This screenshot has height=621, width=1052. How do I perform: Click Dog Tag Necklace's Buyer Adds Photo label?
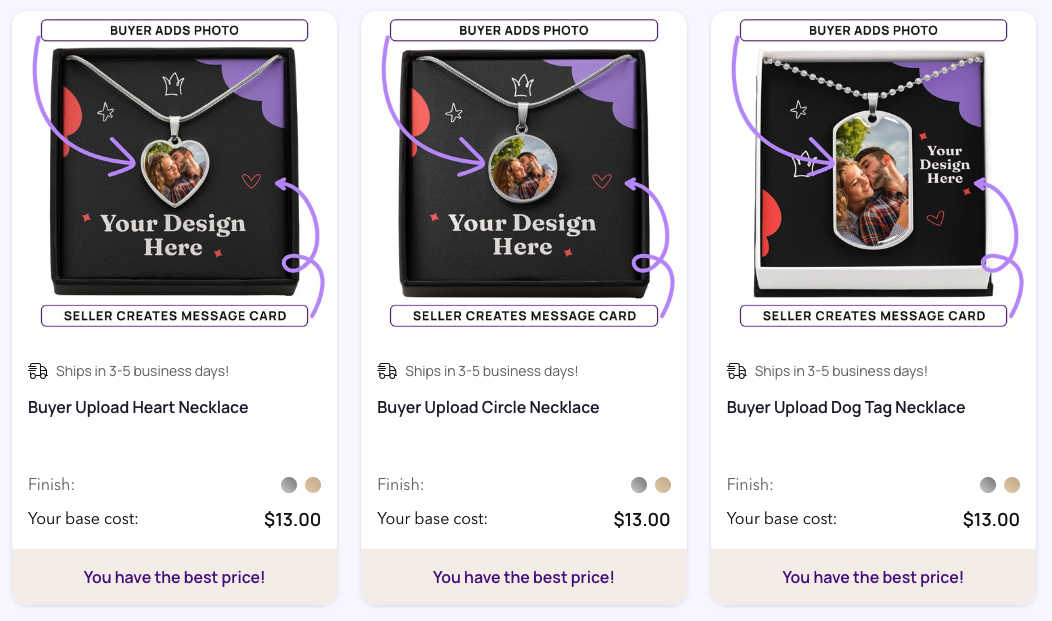pyautogui.click(x=874, y=30)
